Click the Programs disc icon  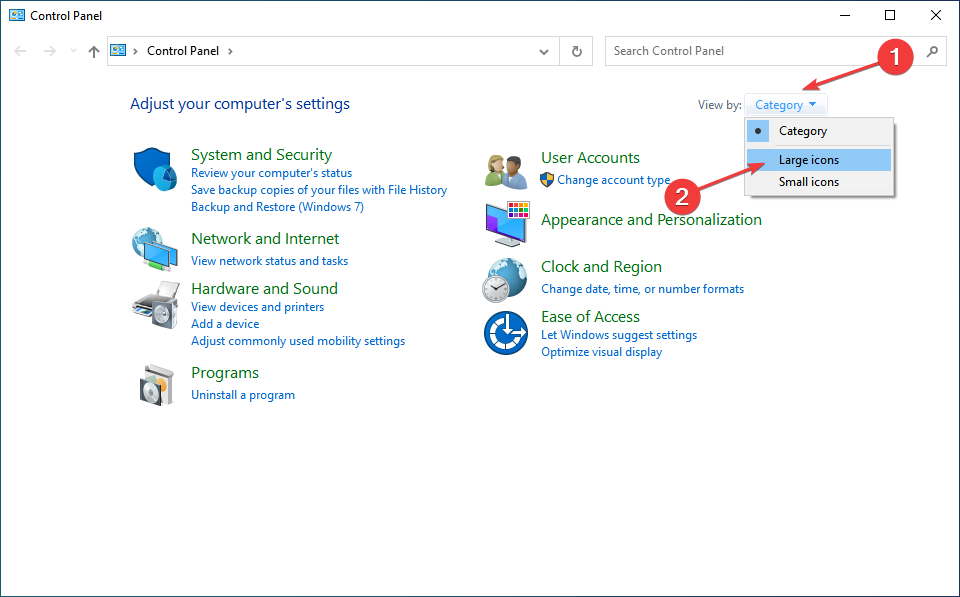157,385
